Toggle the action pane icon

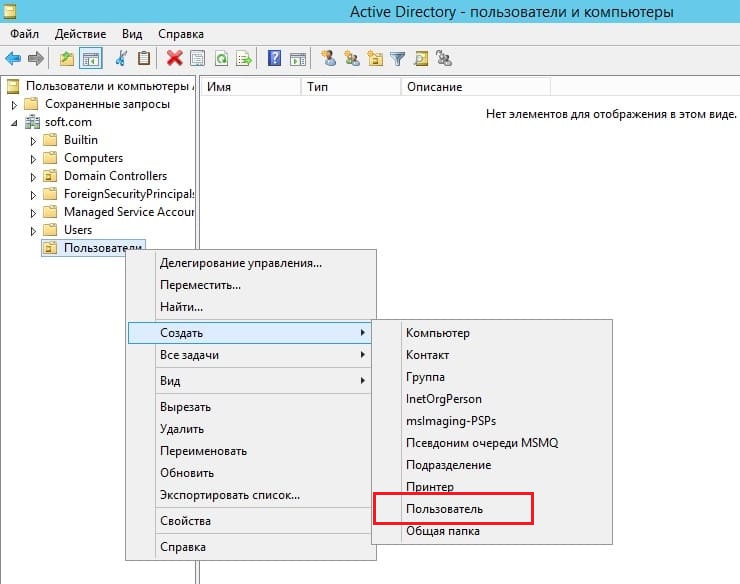click(298, 59)
